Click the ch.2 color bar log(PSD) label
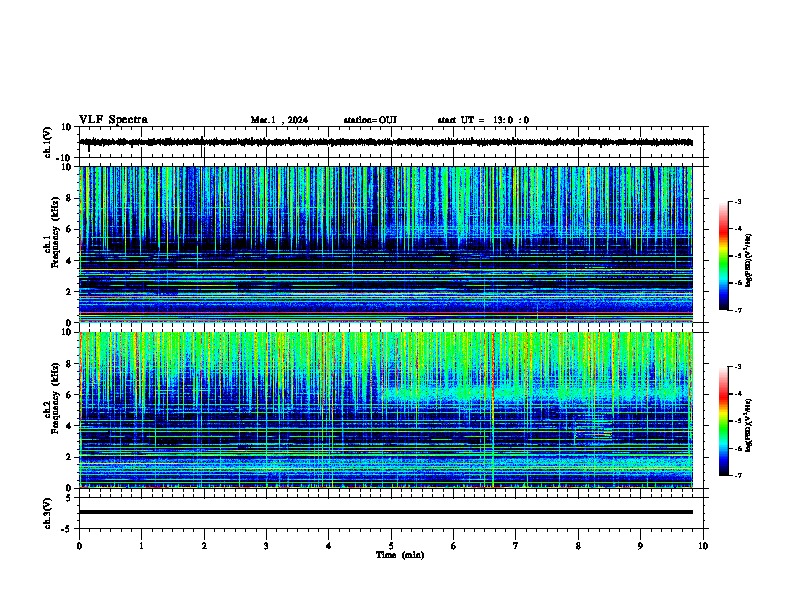792x612 pixels. 748,425
